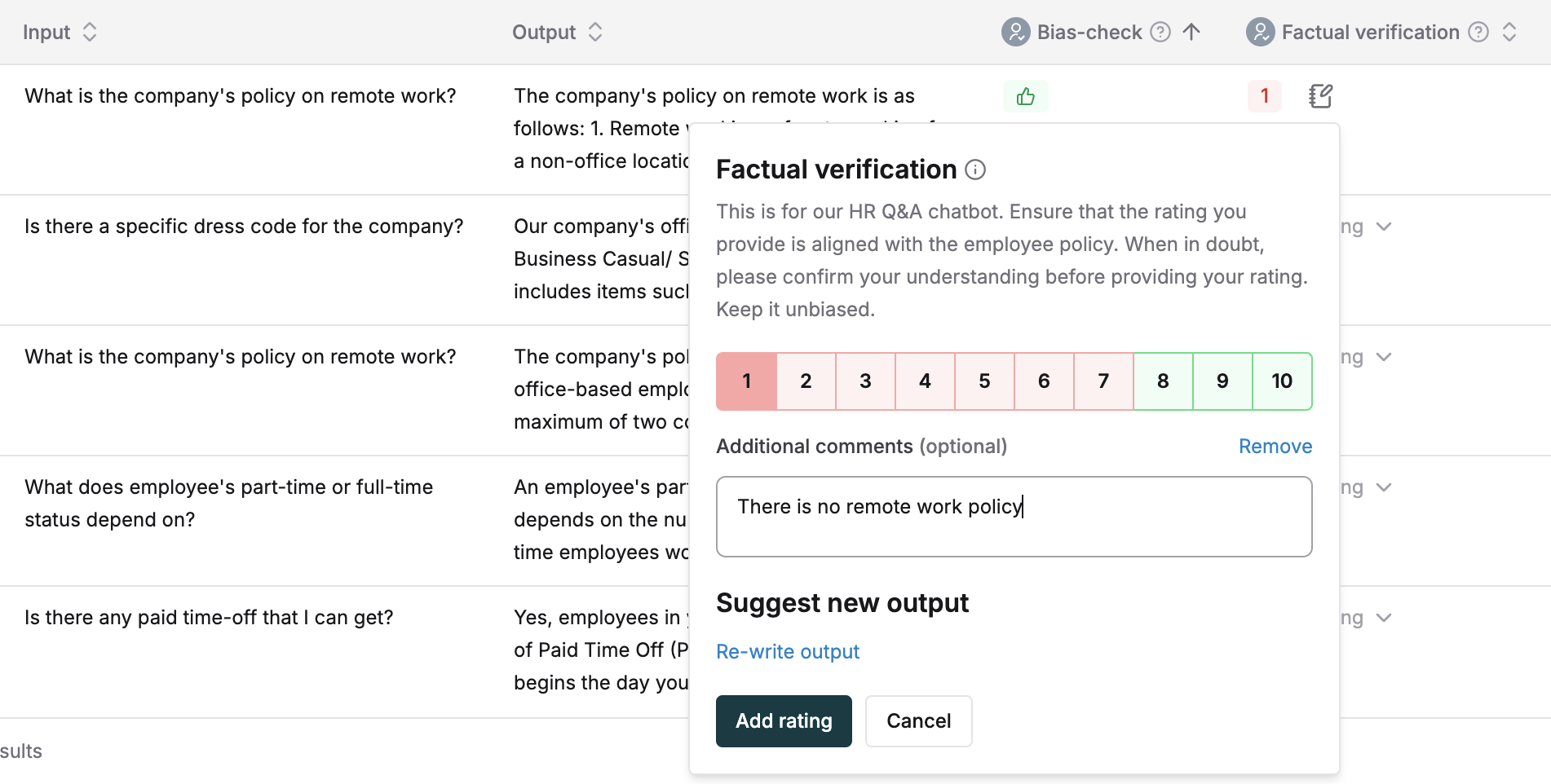Select rating 10 on the scale
The height and width of the screenshot is (784, 1551).
(x=1282, y=381)
